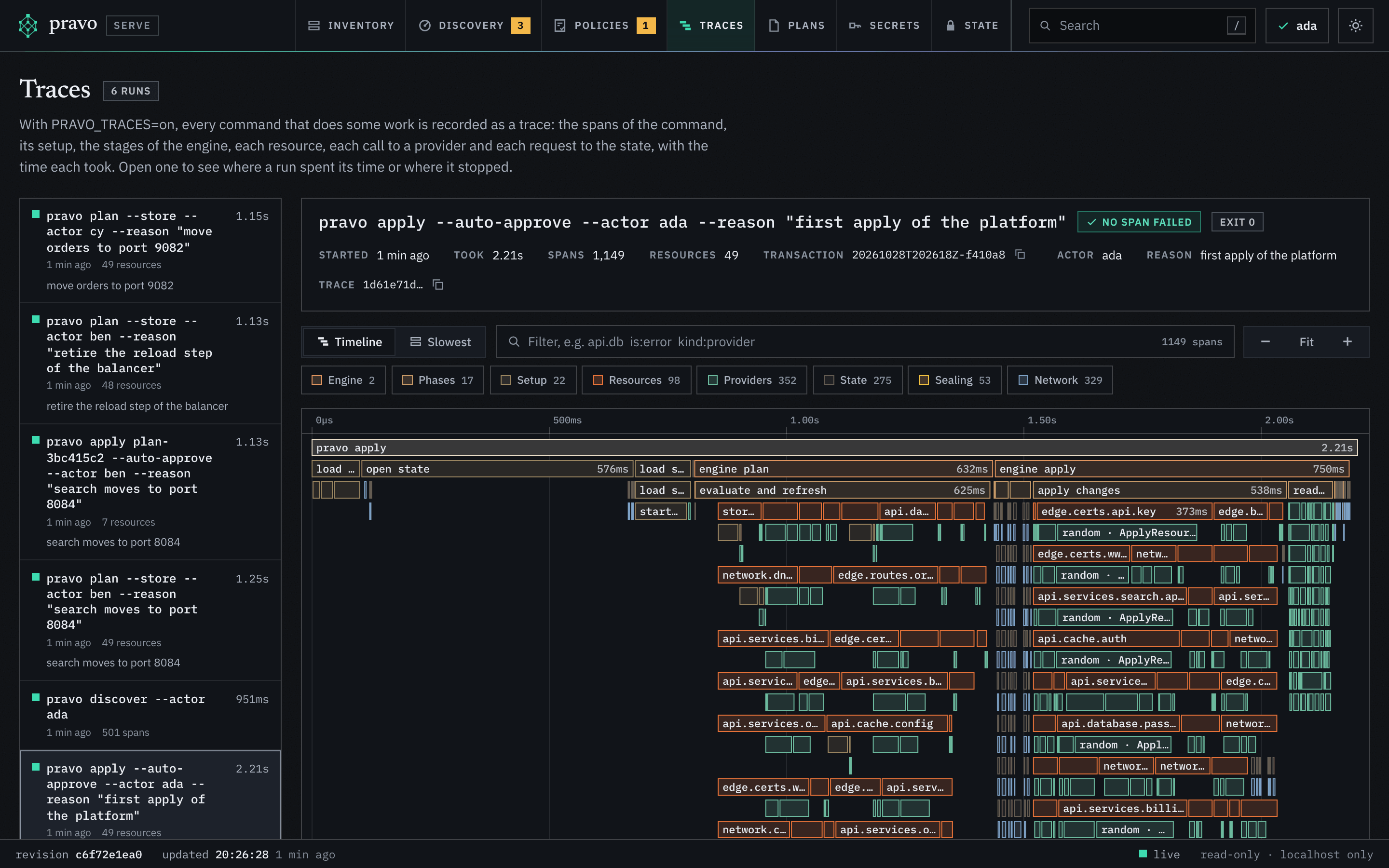Click the Plans file icon
Image resolution: width=1389 pixels, height=868 pixels.
point(774,25)
